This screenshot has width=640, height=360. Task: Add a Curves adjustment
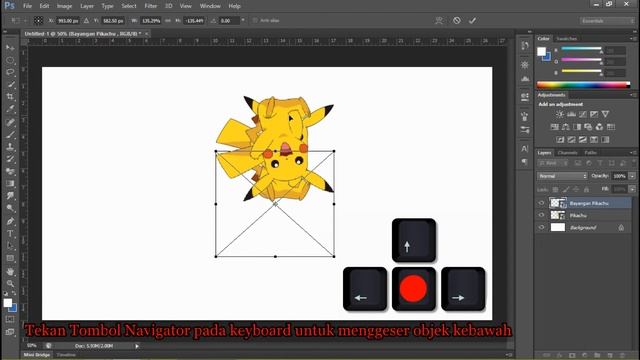coord(582,114)
